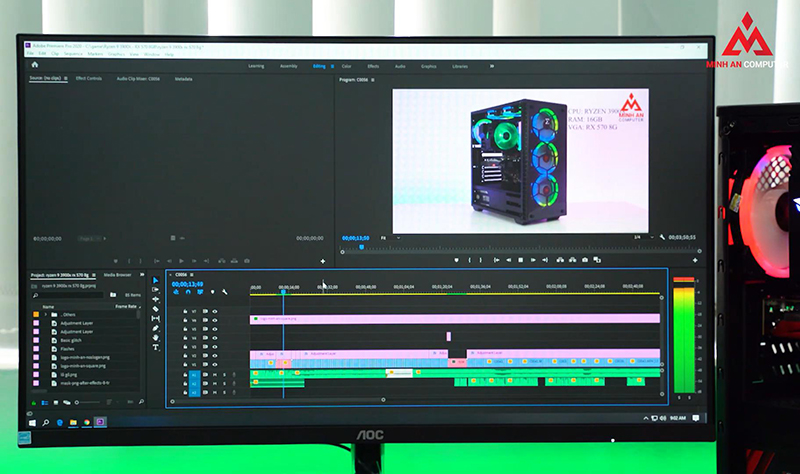Open Project panel hamburger menu
Image resolution: width=800 pixels, height=474 pixels.
[94, 275]
